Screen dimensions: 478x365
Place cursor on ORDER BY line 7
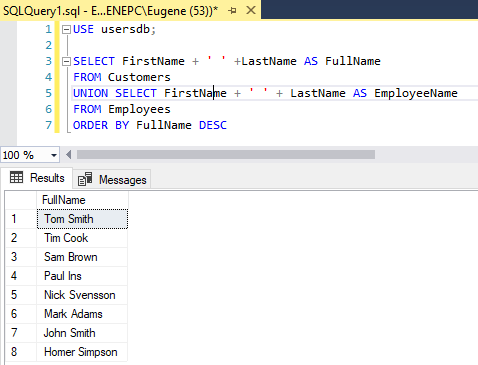click(150, 125)
